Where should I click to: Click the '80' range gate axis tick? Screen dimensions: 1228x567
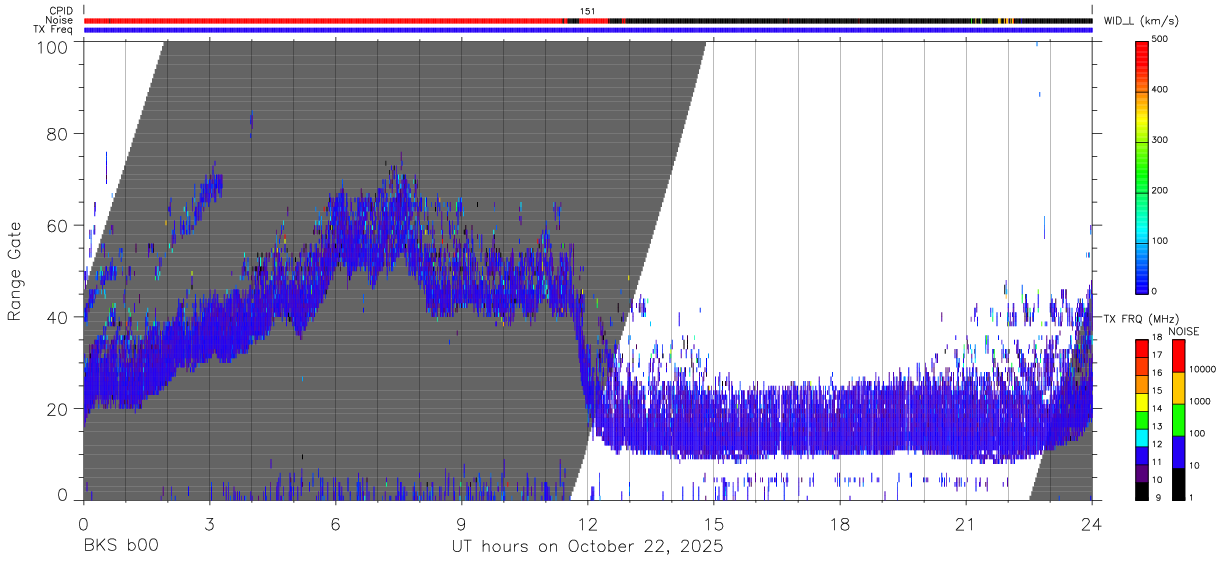[x=59, y=134]
